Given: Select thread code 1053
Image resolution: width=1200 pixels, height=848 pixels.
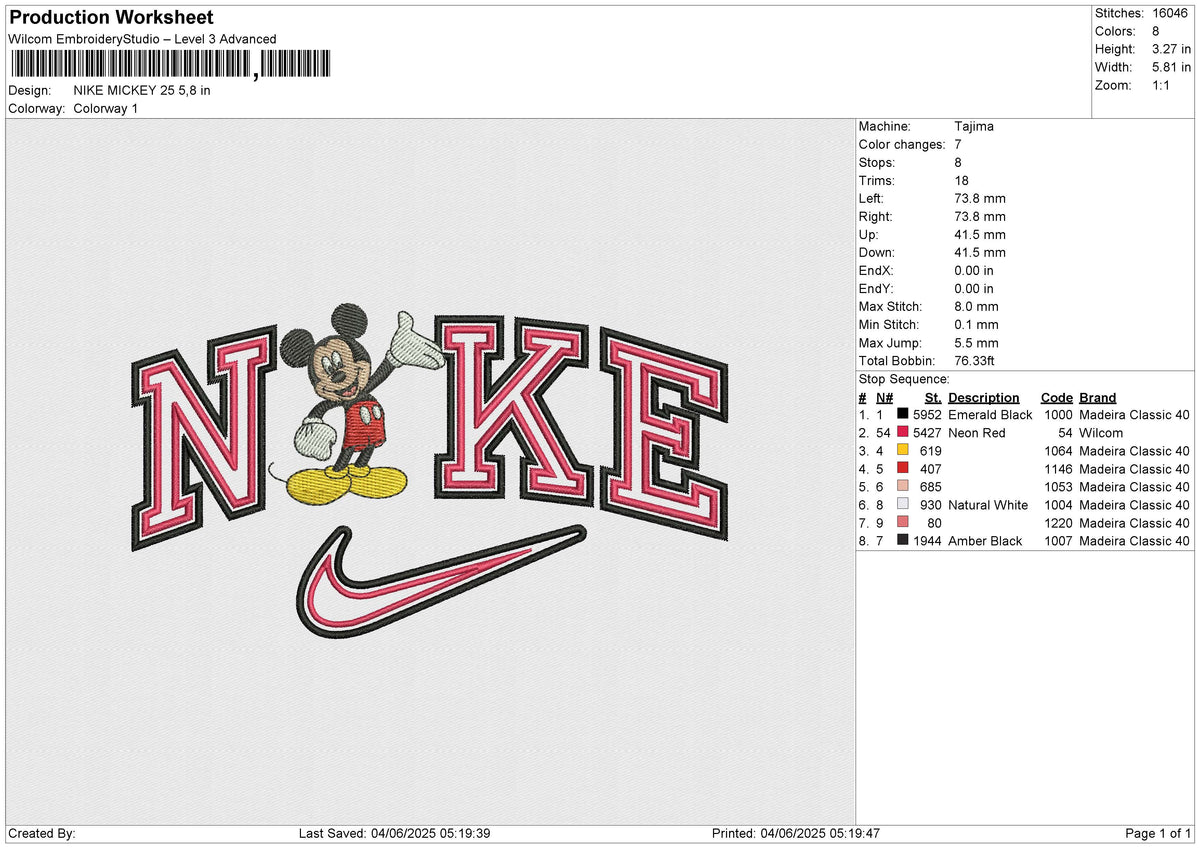Looking at the screenshot, I should tap(1058, 487).
